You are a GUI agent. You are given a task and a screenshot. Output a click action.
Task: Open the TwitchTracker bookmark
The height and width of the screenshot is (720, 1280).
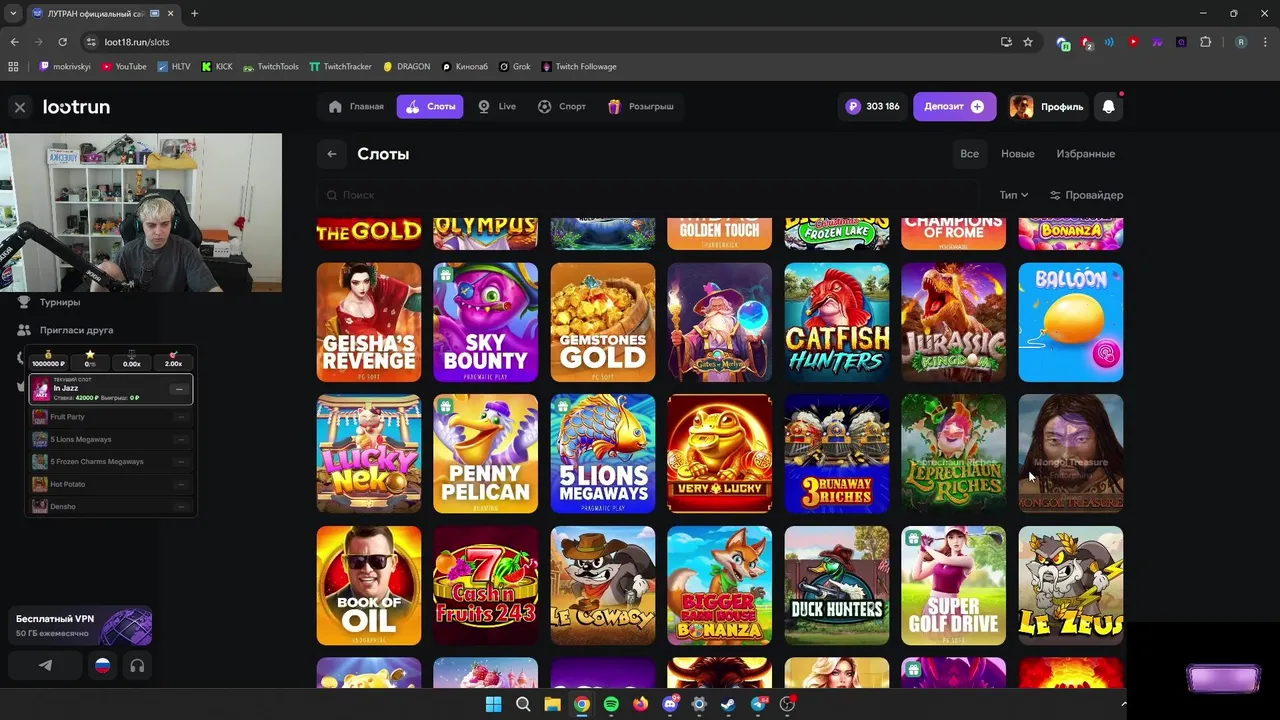340,67
